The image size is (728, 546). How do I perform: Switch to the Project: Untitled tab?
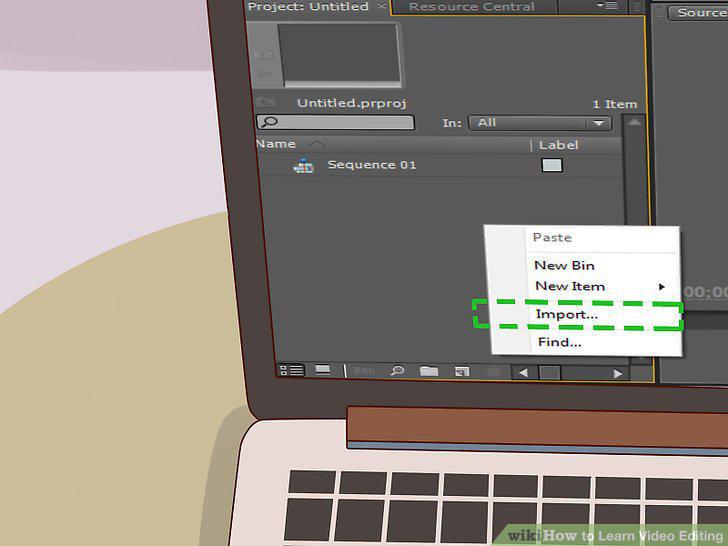(x=308, y=6)
